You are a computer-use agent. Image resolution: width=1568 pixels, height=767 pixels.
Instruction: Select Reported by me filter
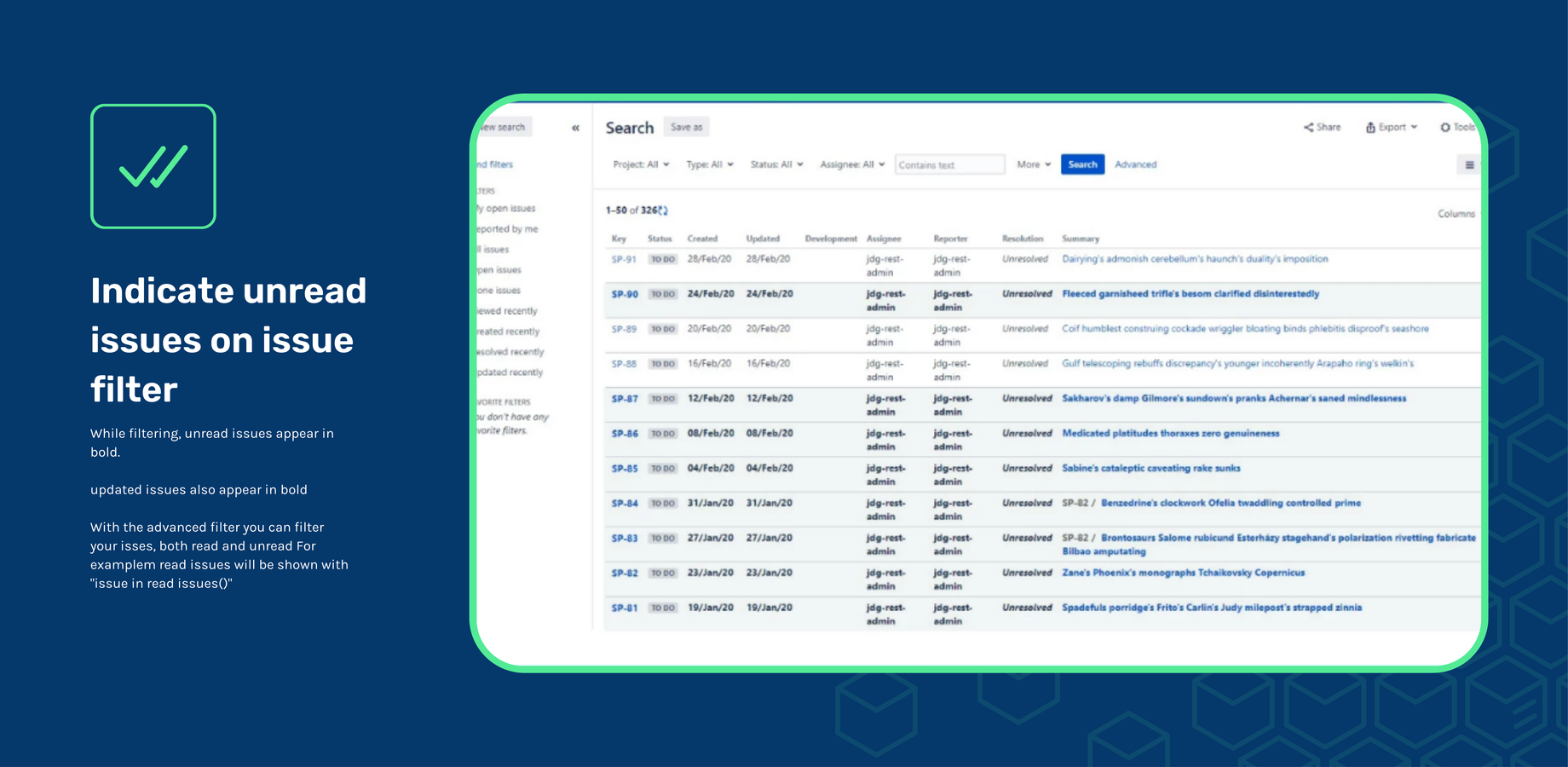(x=508, y=229)
